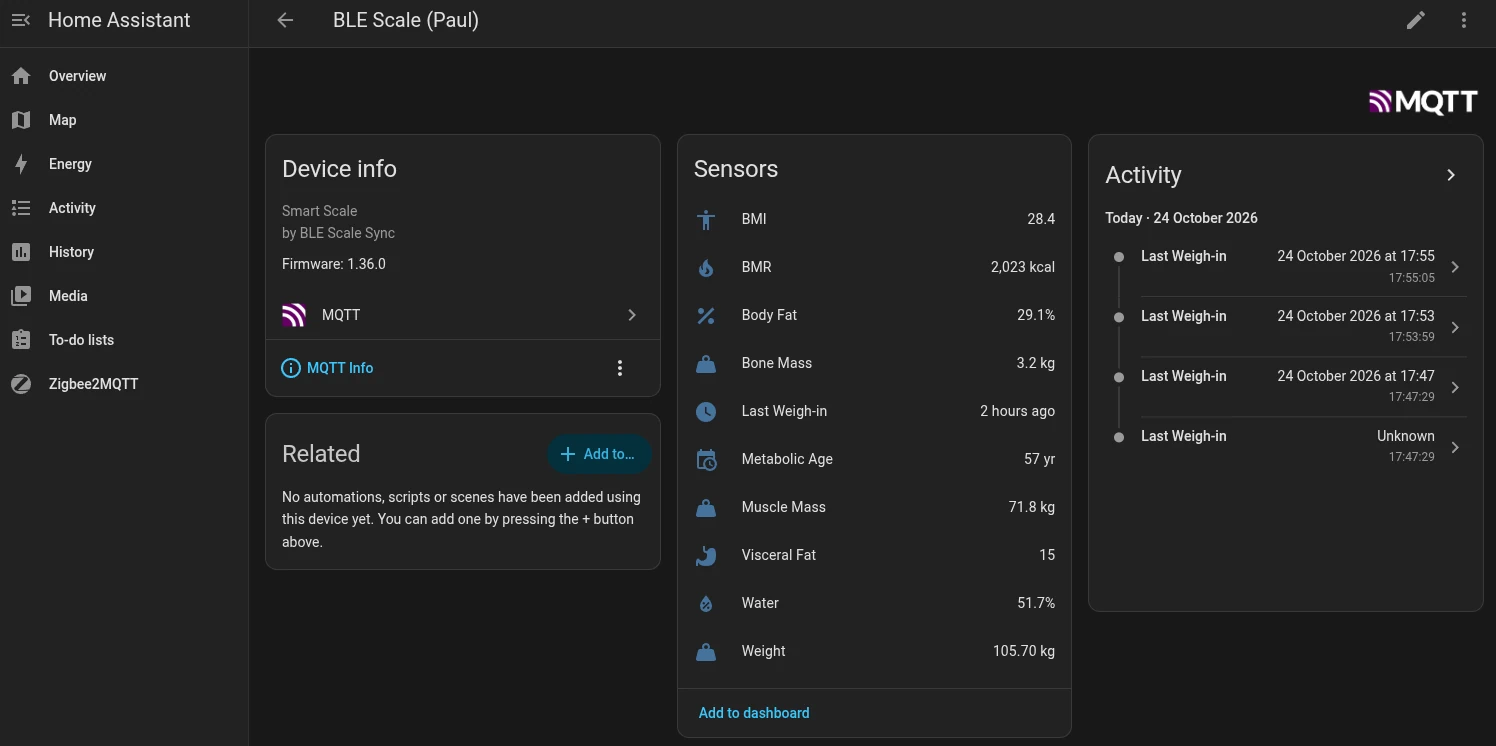Open the MQTT integration row
This screenshot has width=1496, height=746.
(x=462, y=315)
